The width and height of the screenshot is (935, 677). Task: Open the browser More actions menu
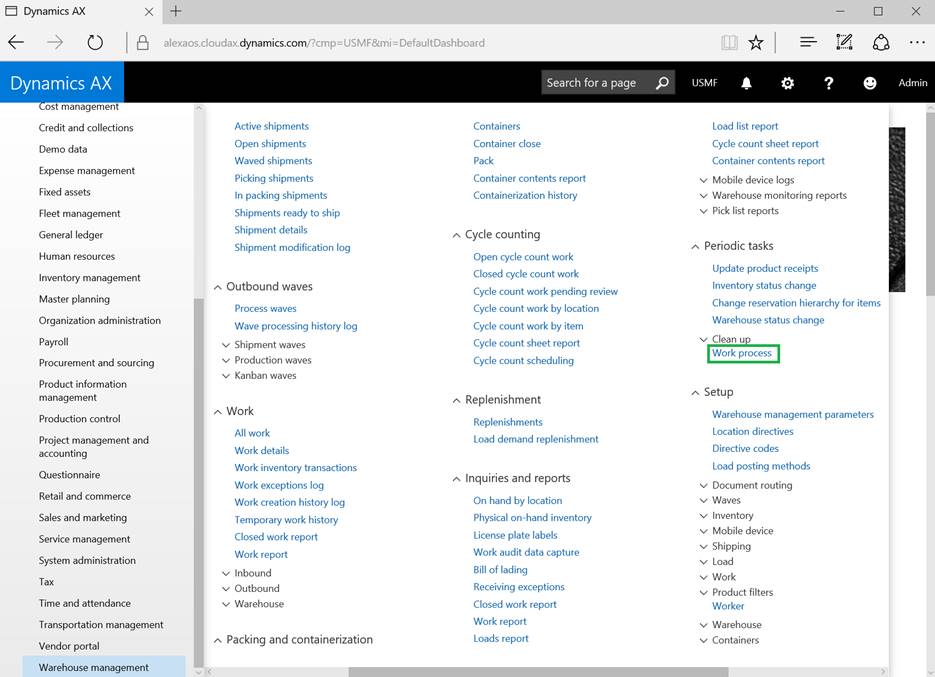point(917,42)
